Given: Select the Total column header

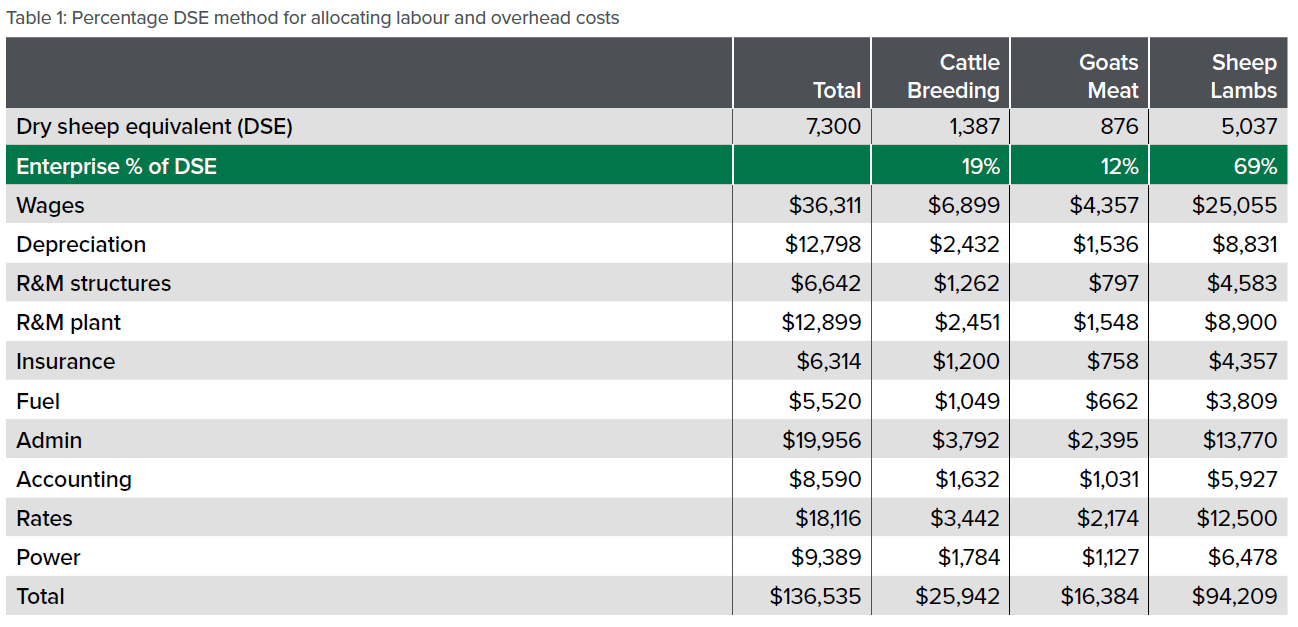Looking at the screenshot, I should coord(836,90).
